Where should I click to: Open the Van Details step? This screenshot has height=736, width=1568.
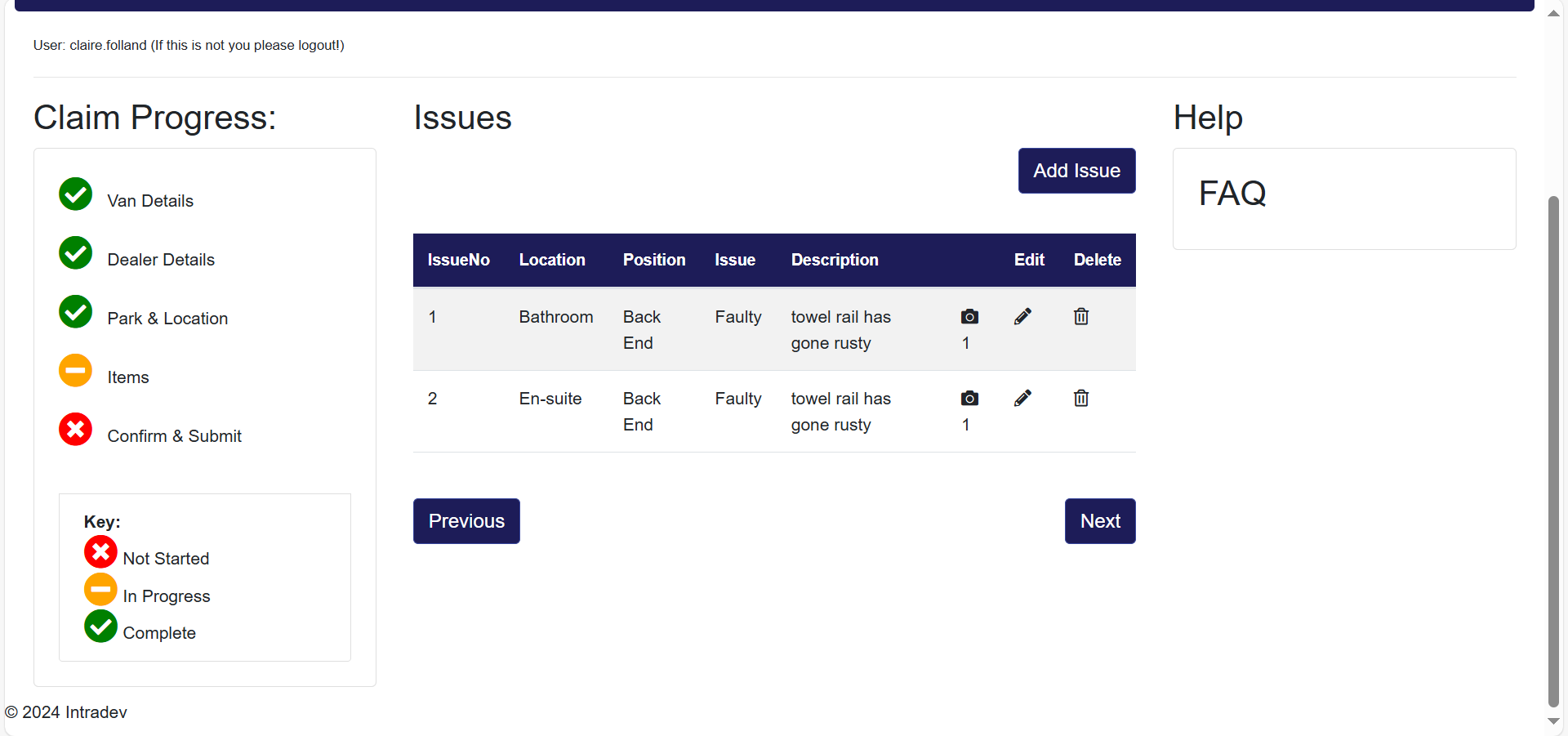point(150,201)
